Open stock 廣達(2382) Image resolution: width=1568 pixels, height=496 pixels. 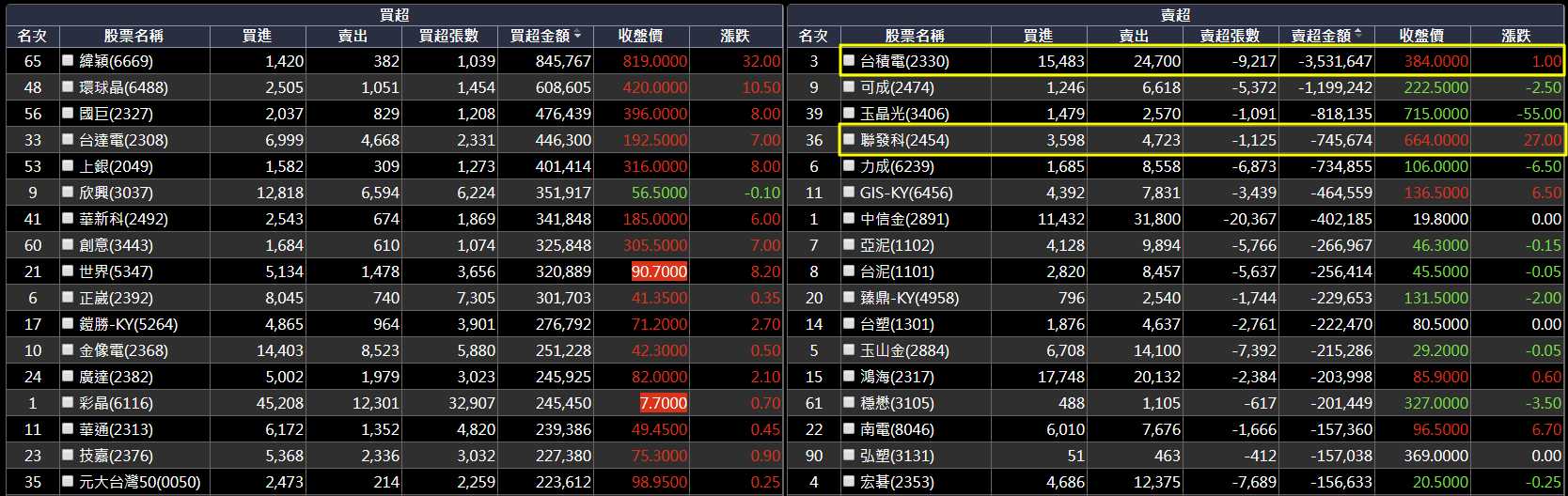[x=116, y=377]
